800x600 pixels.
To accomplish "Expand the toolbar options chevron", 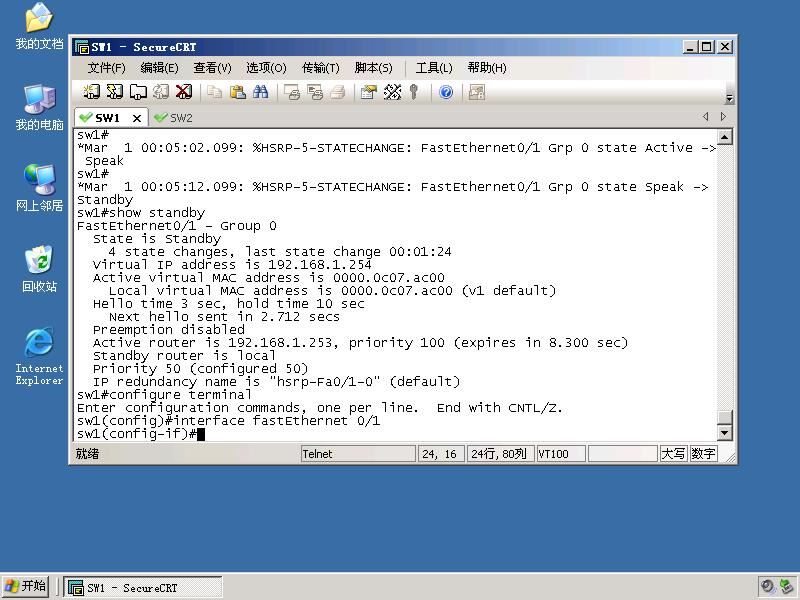I will [730, 98].
